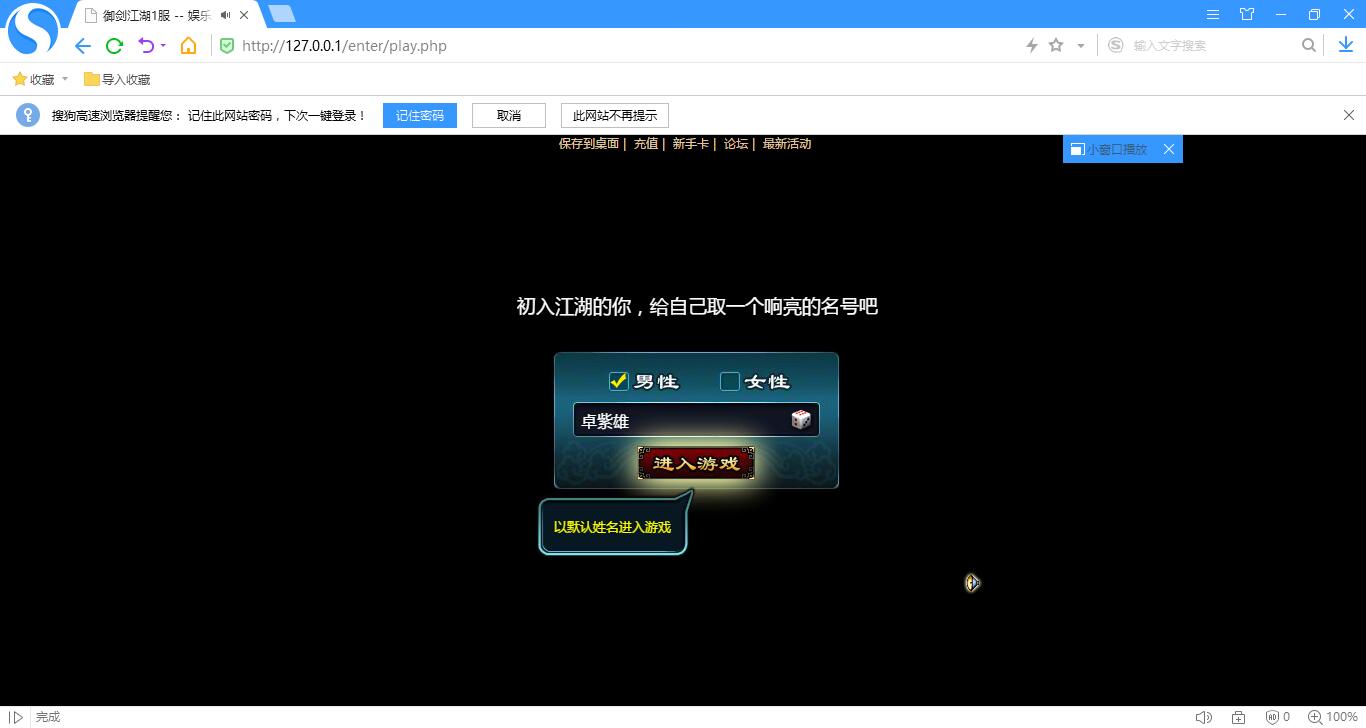Screen dimensions: 1366x728
Task: Click the random name dice icon
Action: tap(800, 420)
